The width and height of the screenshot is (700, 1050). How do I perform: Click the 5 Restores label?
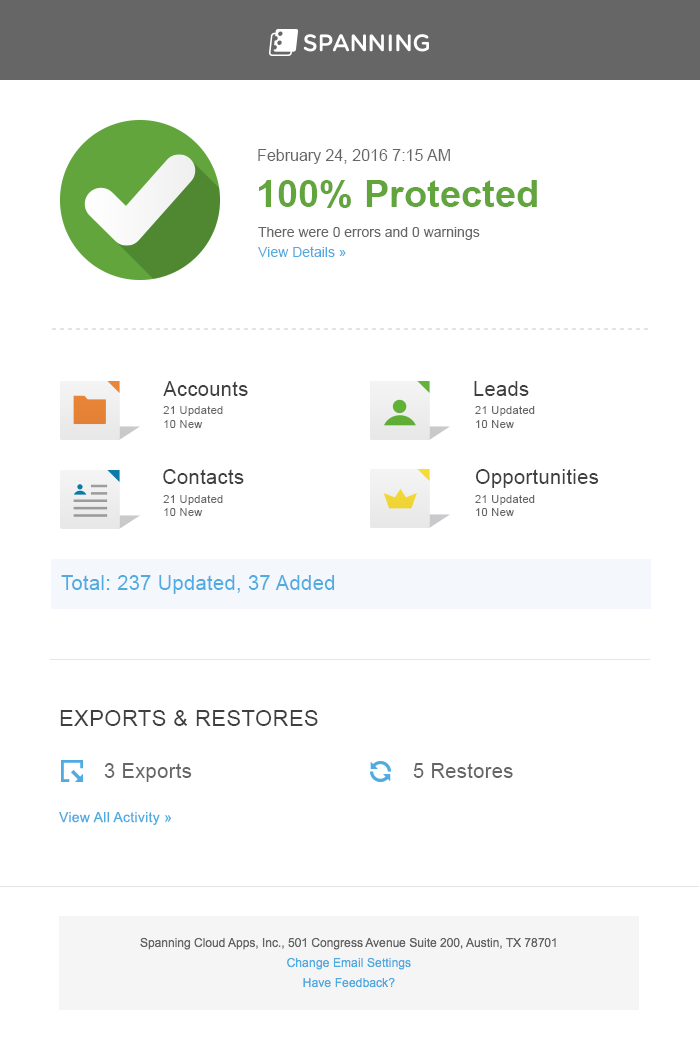coord(463,771)
